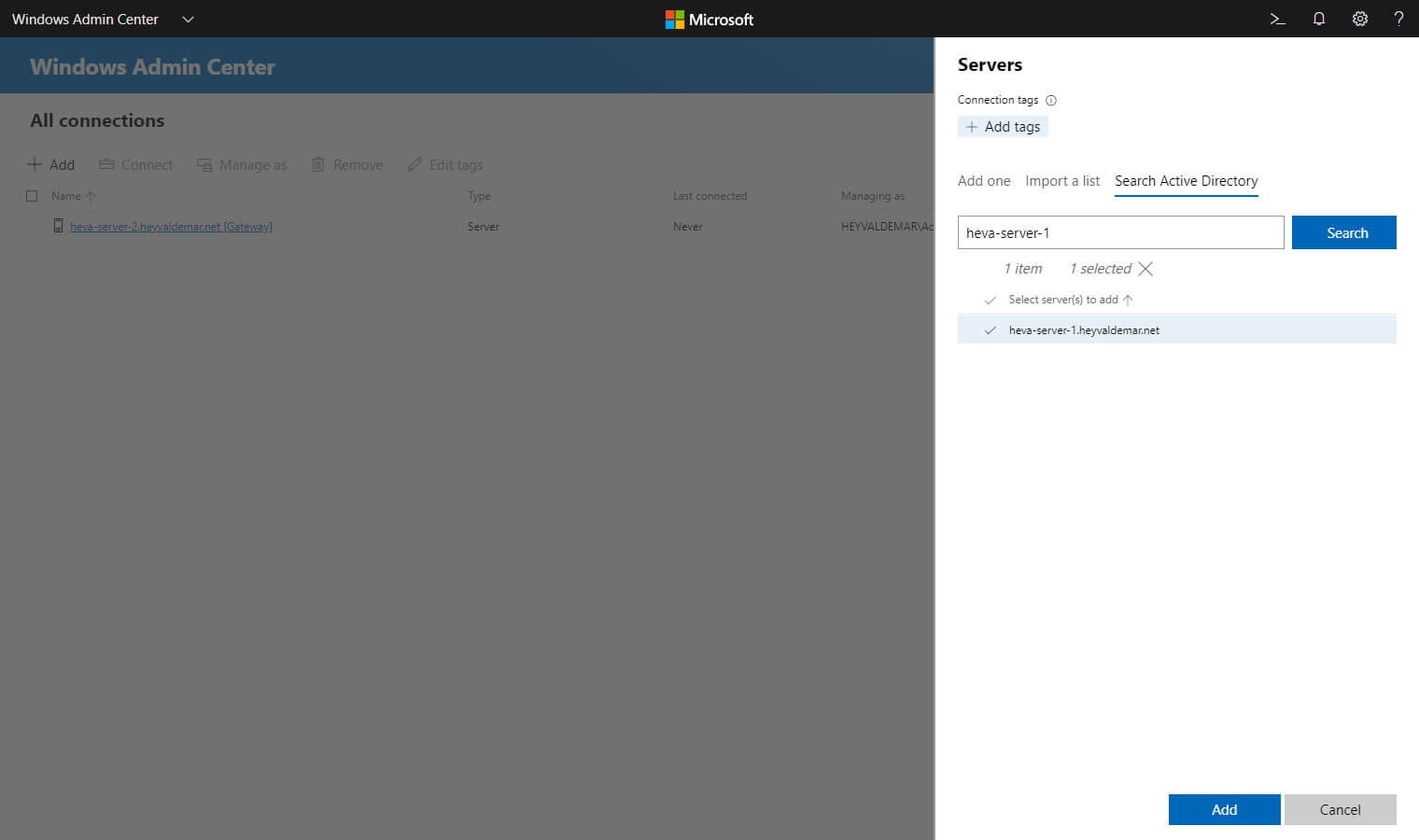Screen dimensions: 1419x840
Task: Expand Windows Admin Center dropdown chevron
Action: point(188,20)
